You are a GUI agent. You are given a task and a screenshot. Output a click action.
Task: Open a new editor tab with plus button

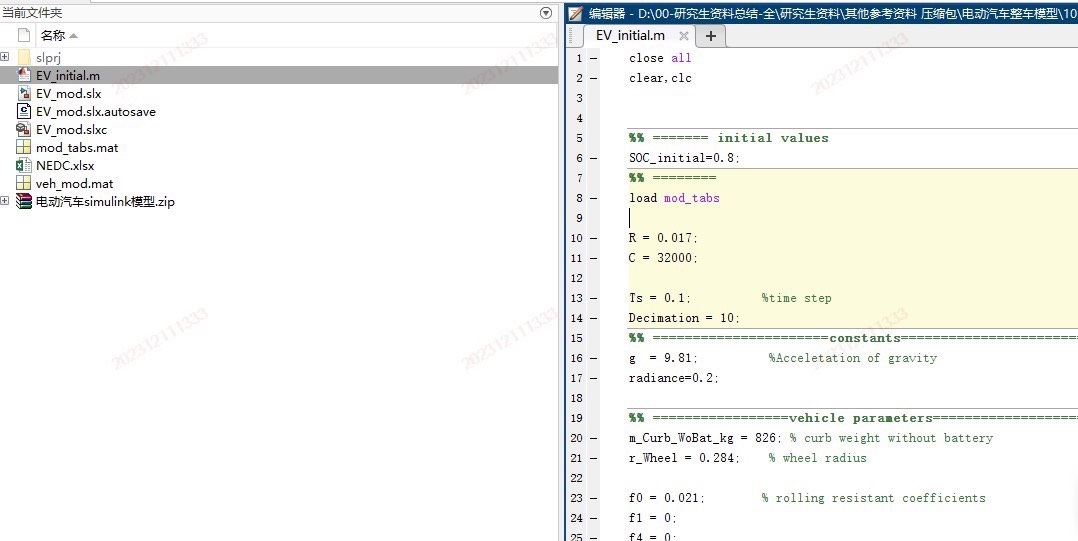point(711,36)
